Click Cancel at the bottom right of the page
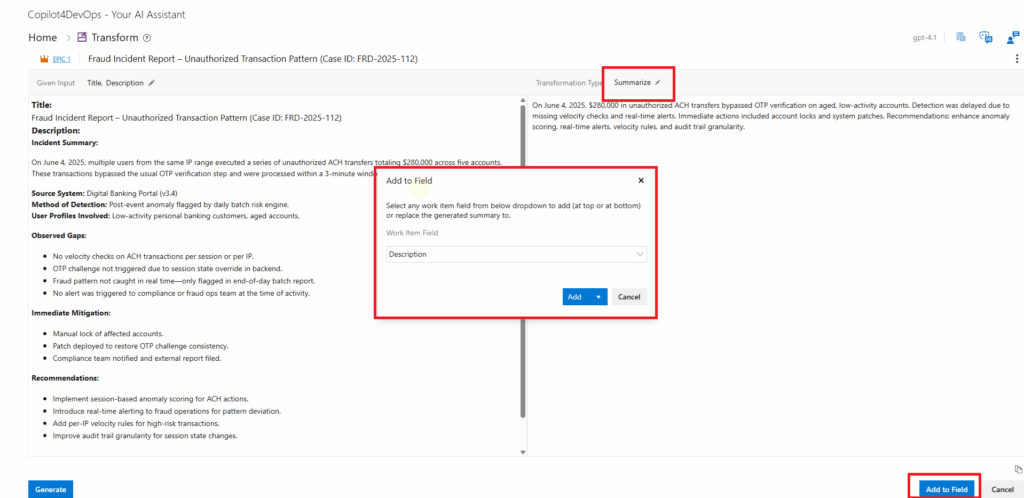The image size is (1024, 498). point(1002,489)
